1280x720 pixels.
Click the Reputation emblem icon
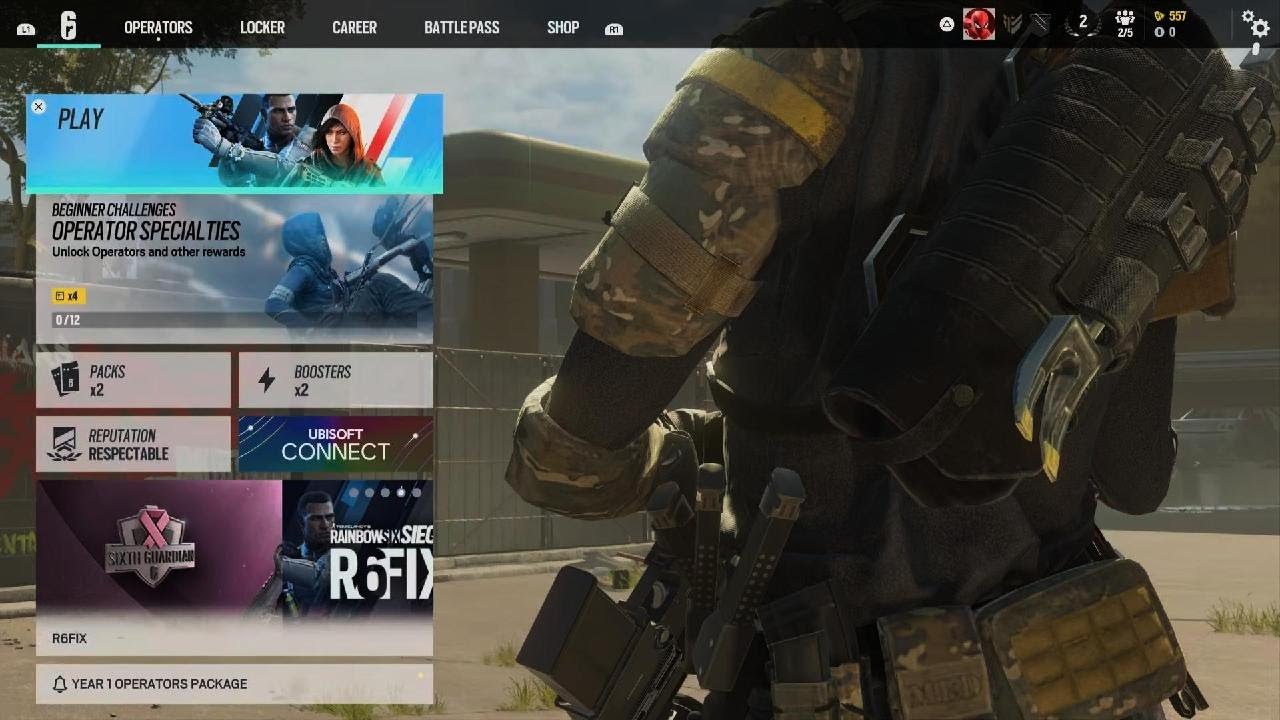pyautogui.click(x=64, y=444)
